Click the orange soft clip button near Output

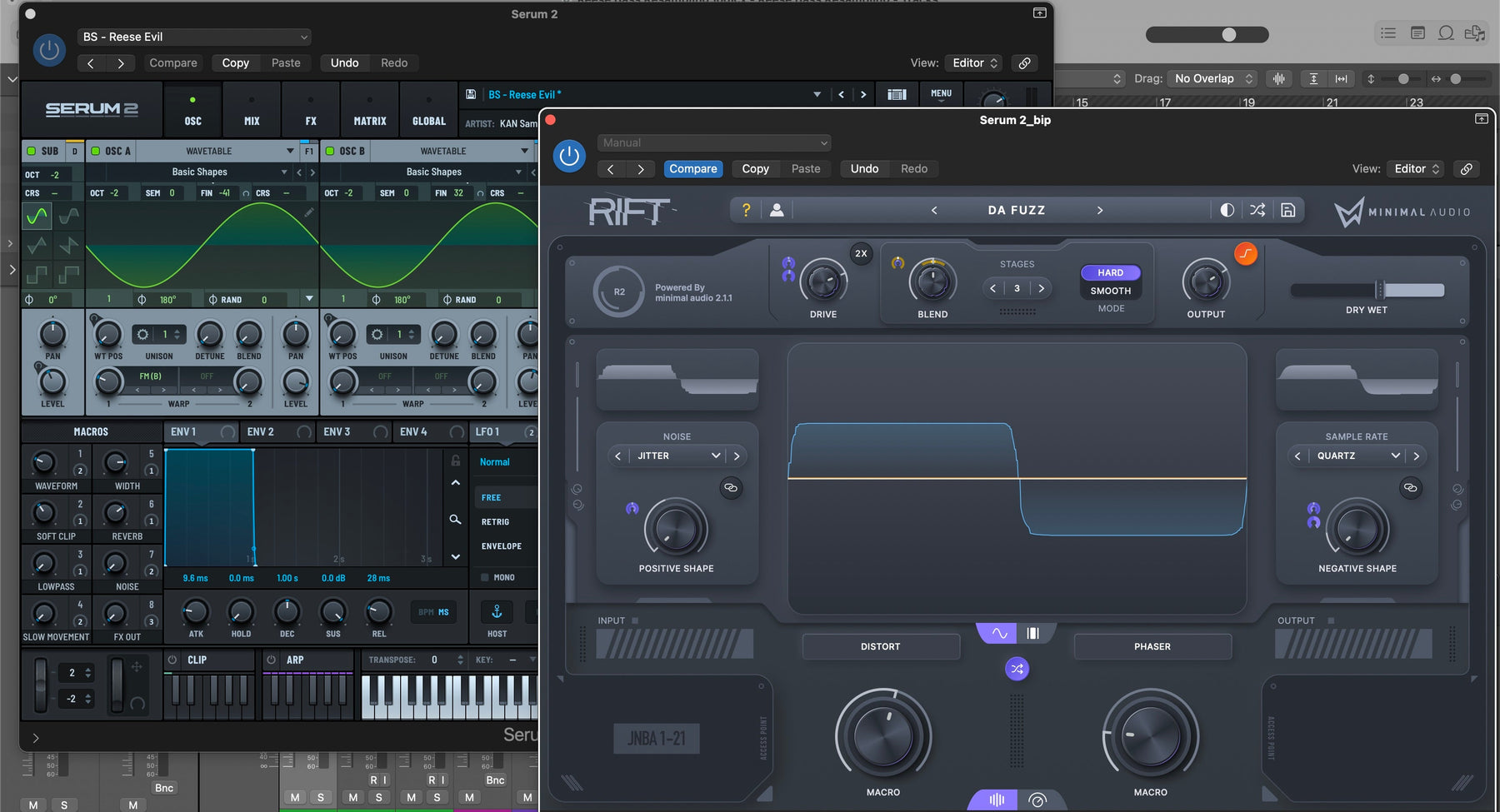tap(1245, 253)
